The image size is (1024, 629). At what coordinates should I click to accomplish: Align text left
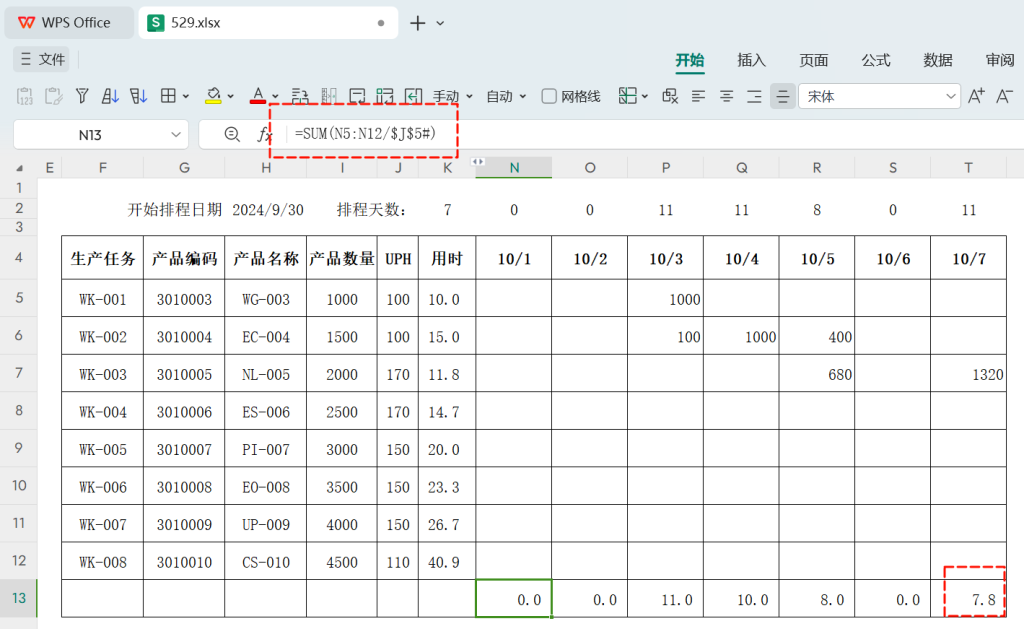(698, 97)
